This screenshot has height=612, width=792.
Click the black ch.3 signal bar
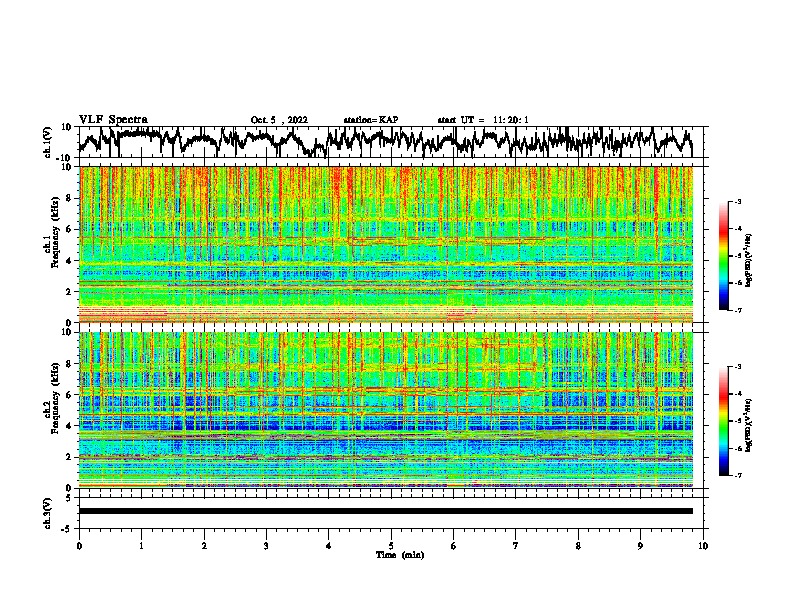click(x=385, y=511)
